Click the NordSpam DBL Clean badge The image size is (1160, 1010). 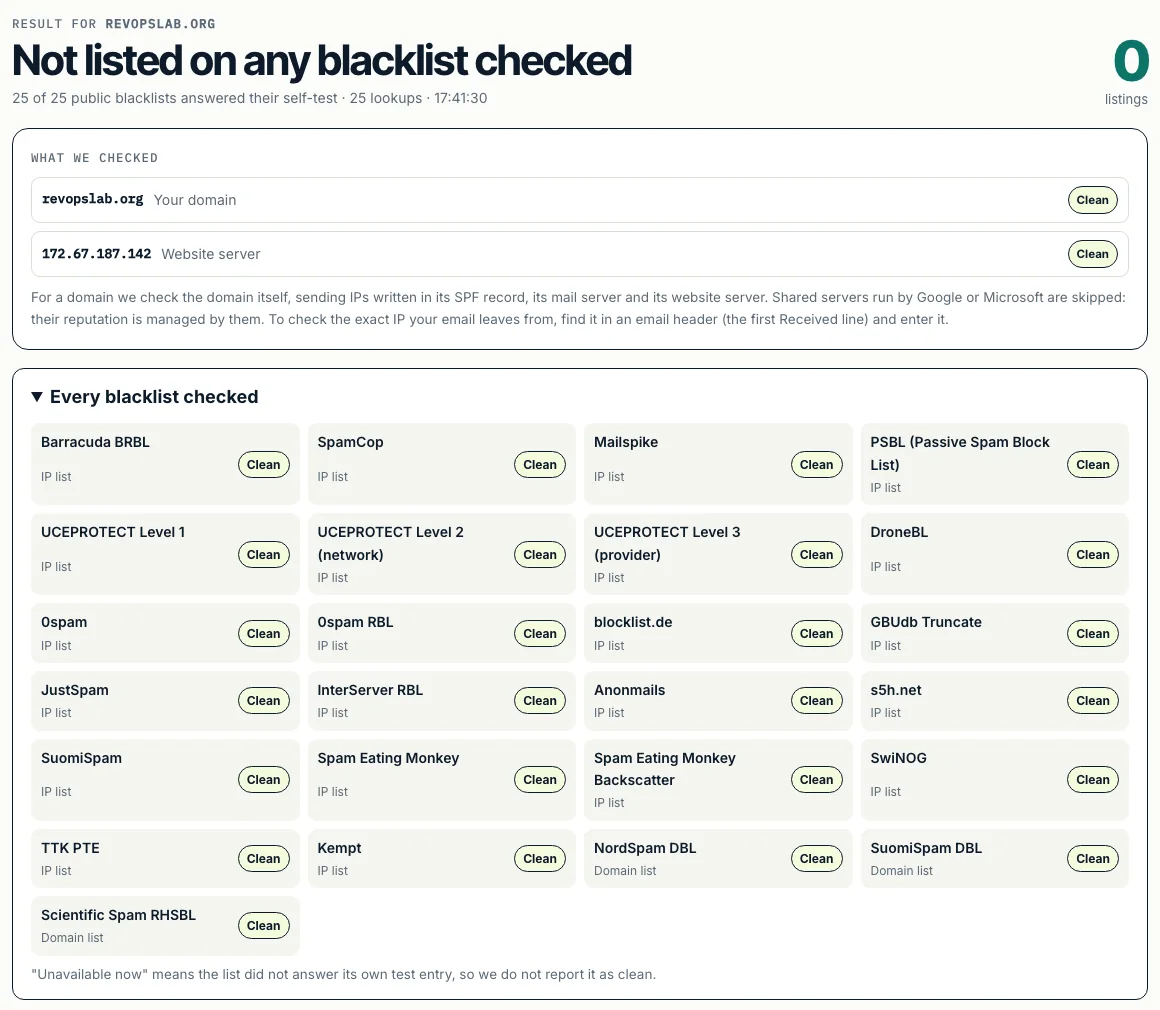[x=816, y=858]
